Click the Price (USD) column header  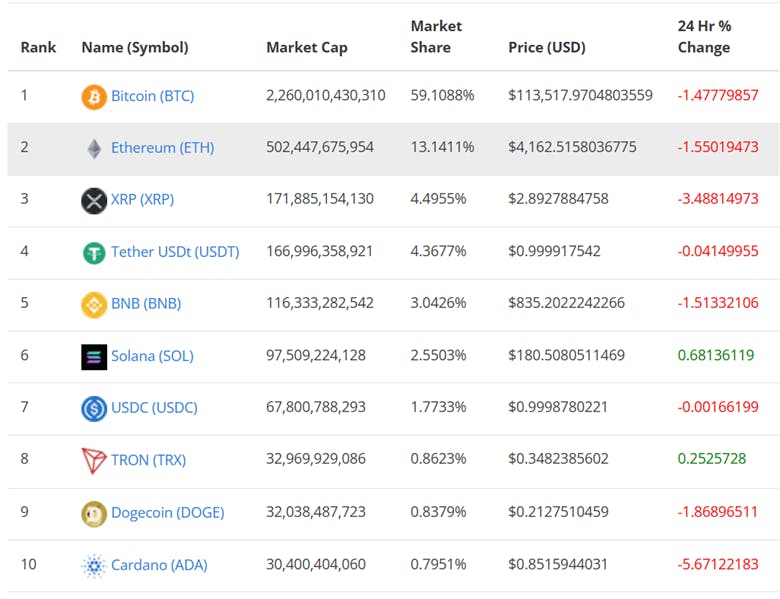coord(547,48)
